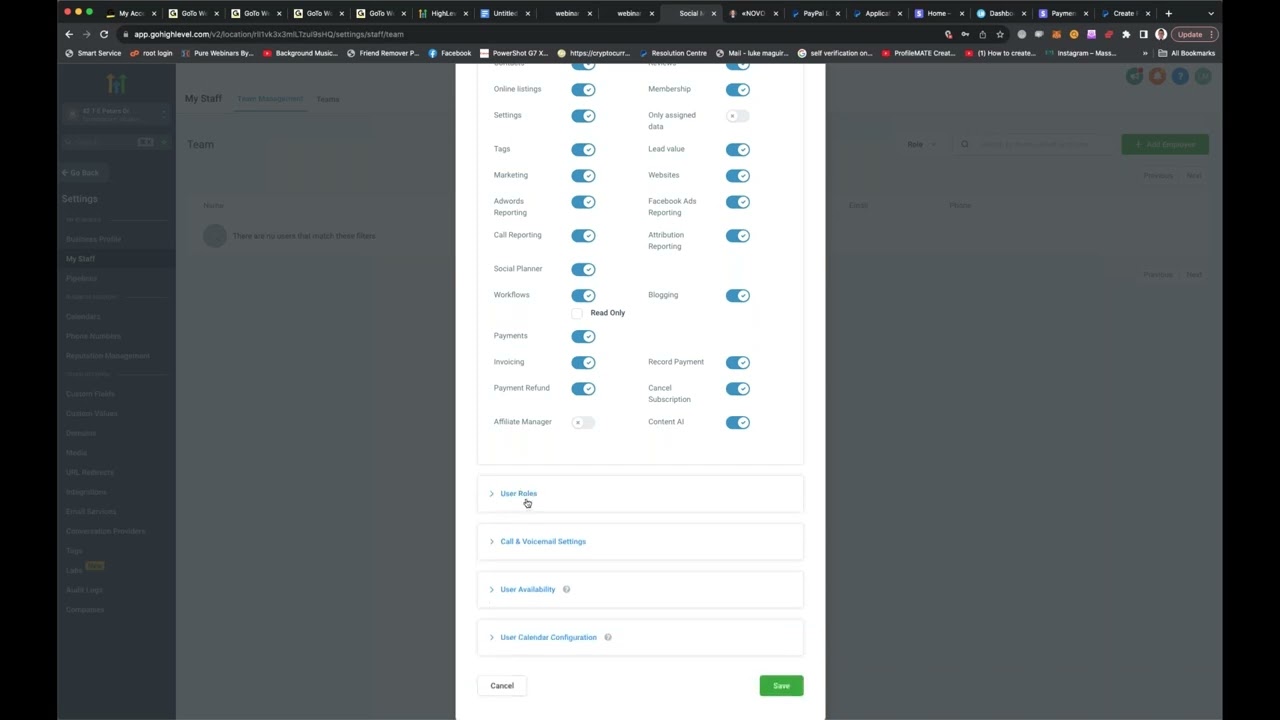Open the browser share icon
The width and height of the screenshot is (1280, 720).
coord(982,34)
